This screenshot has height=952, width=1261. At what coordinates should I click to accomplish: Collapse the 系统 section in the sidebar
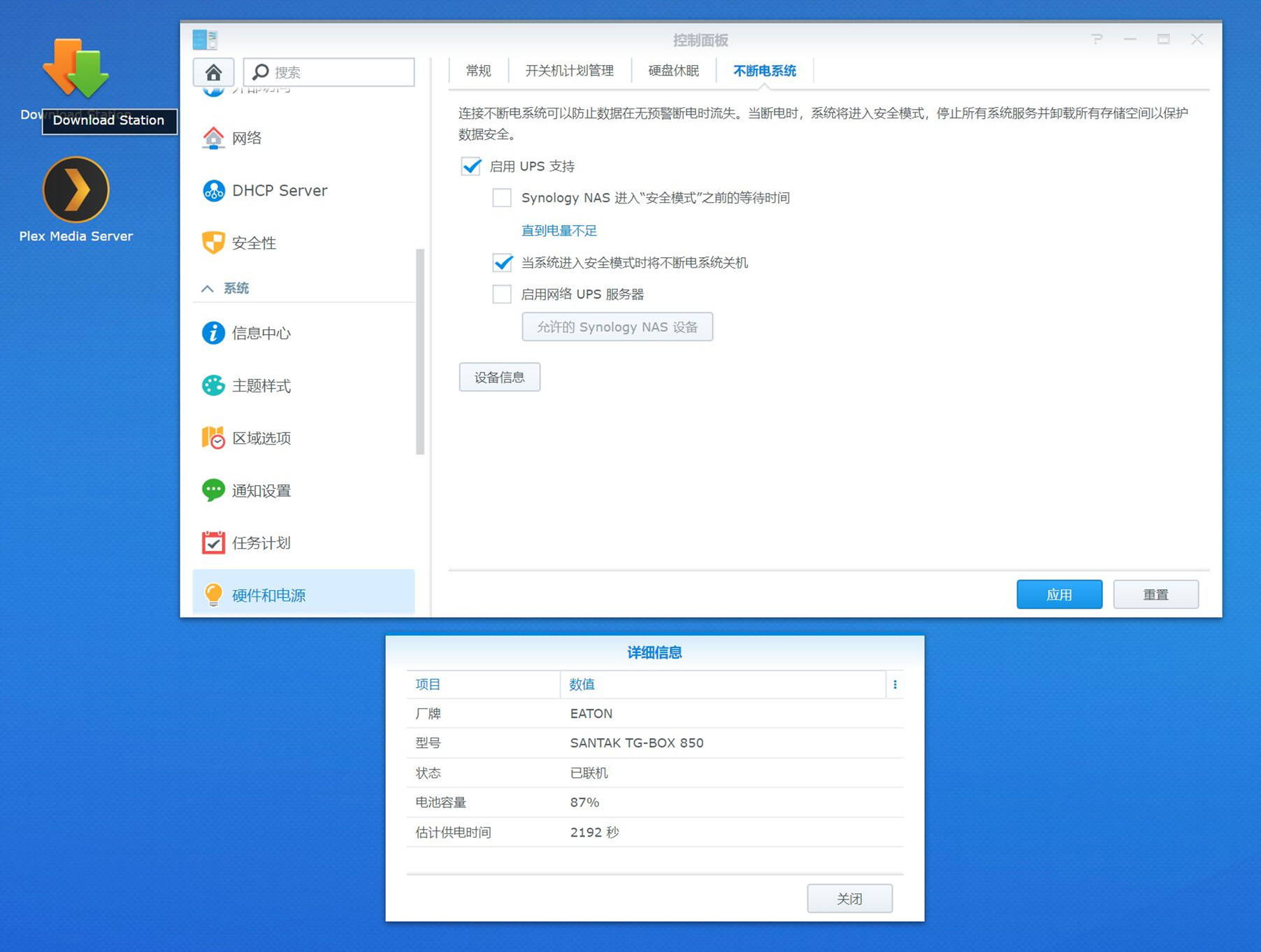point(207,288)
